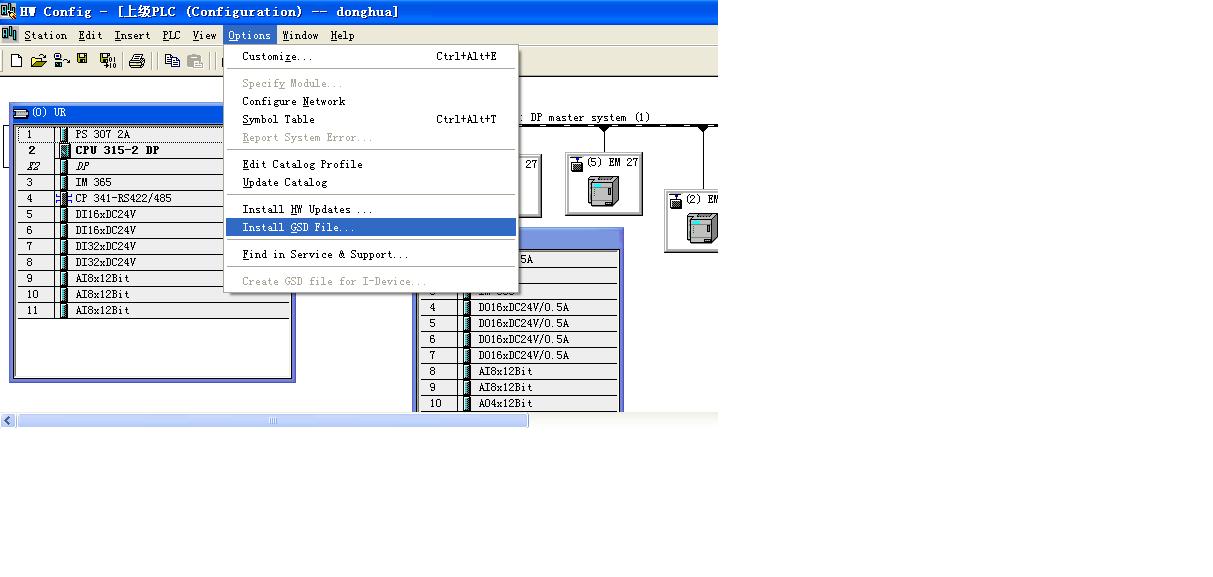The image size is (1213, 577).
Task: Click module icon beside CP 341-RS422/485
Action: tap(64, 198)
